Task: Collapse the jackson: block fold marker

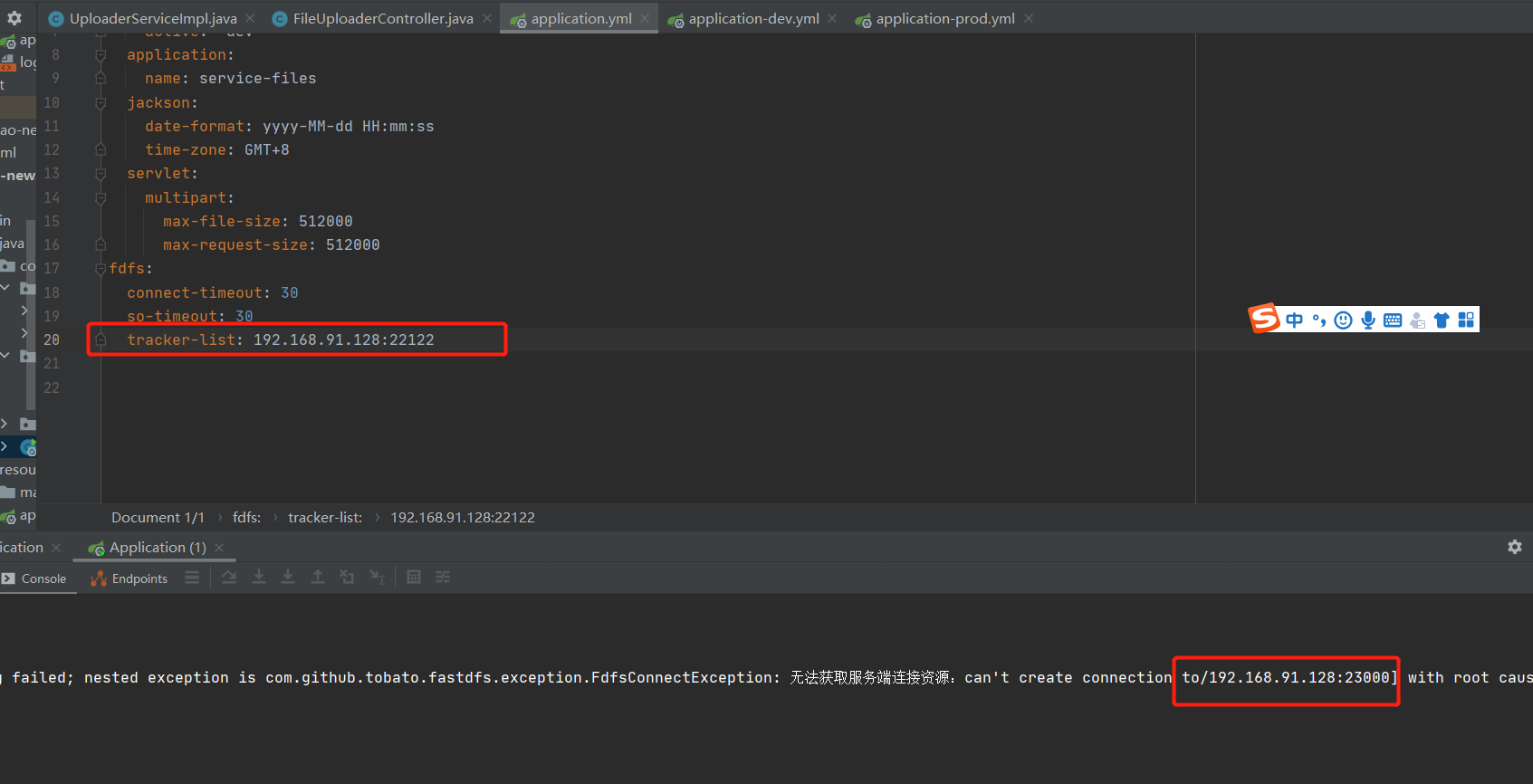Action: pos(101,103)
